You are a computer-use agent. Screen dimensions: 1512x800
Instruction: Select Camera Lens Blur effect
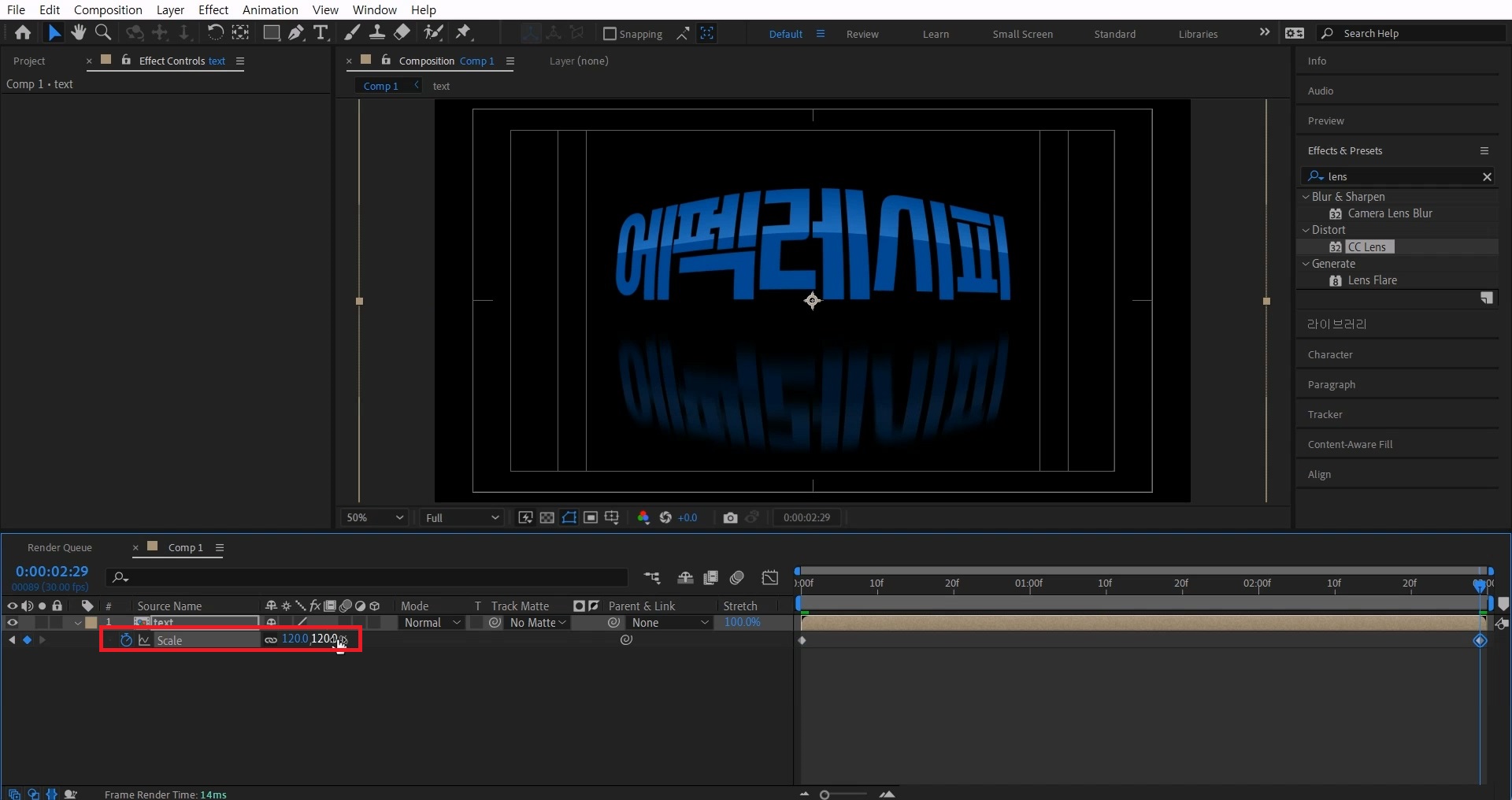[1390, 213]
